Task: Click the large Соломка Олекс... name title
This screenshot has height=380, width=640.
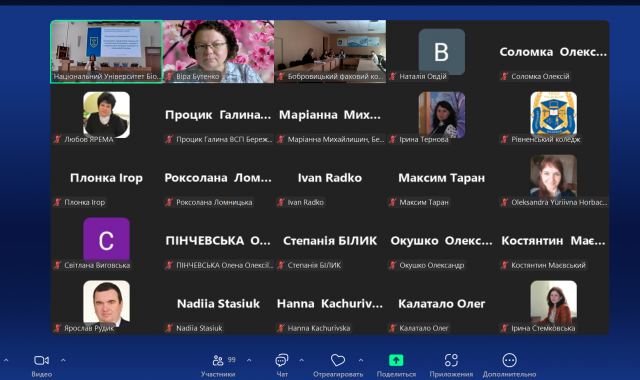Action: 553,52
